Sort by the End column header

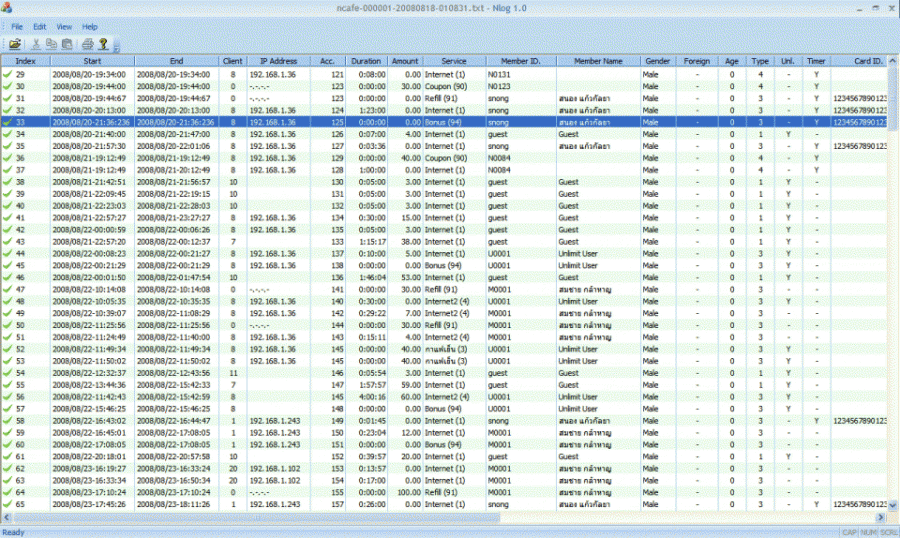(x=176, y=61)
